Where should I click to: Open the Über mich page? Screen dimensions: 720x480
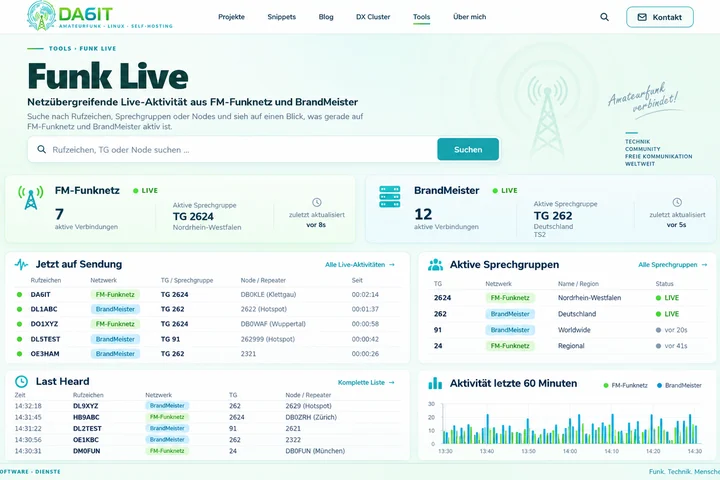[x=469, y=17]
